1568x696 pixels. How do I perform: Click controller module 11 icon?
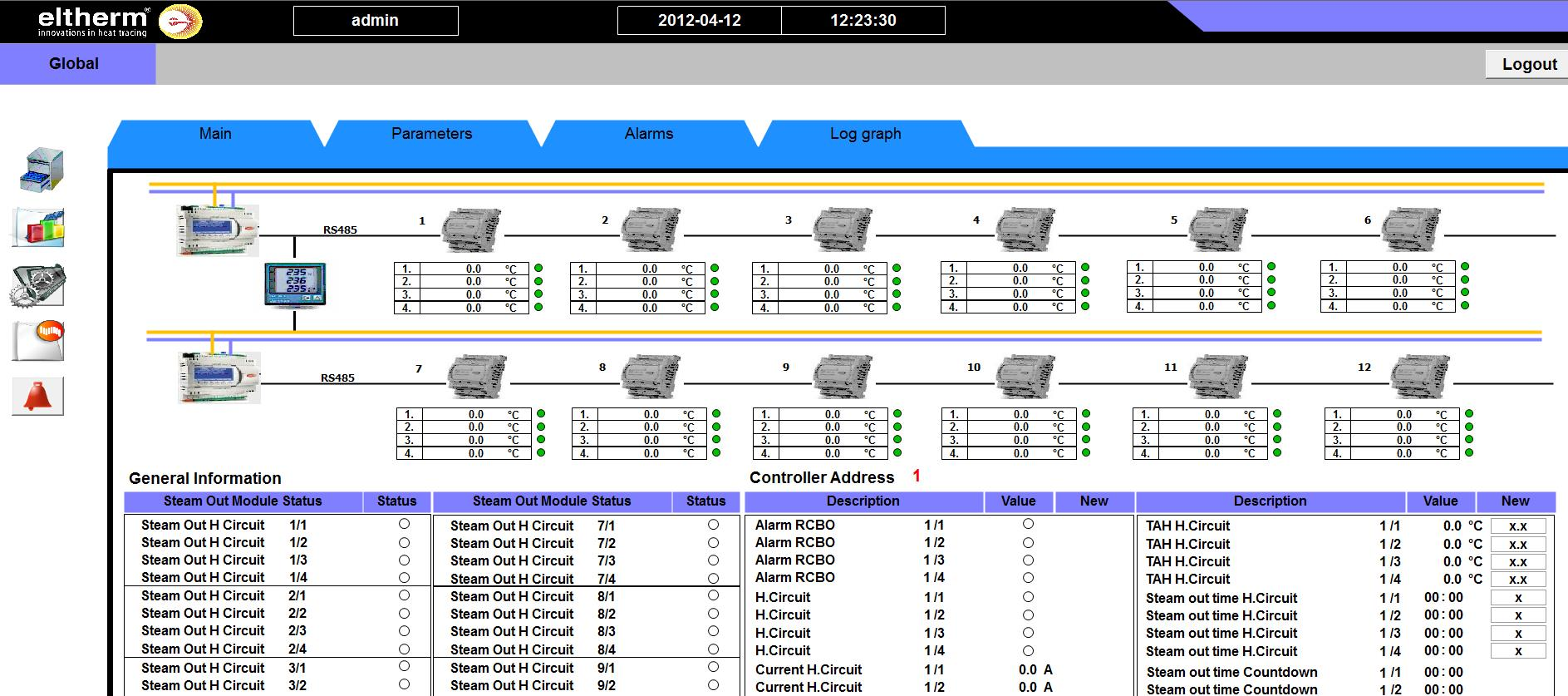[x=1218, y=377]
